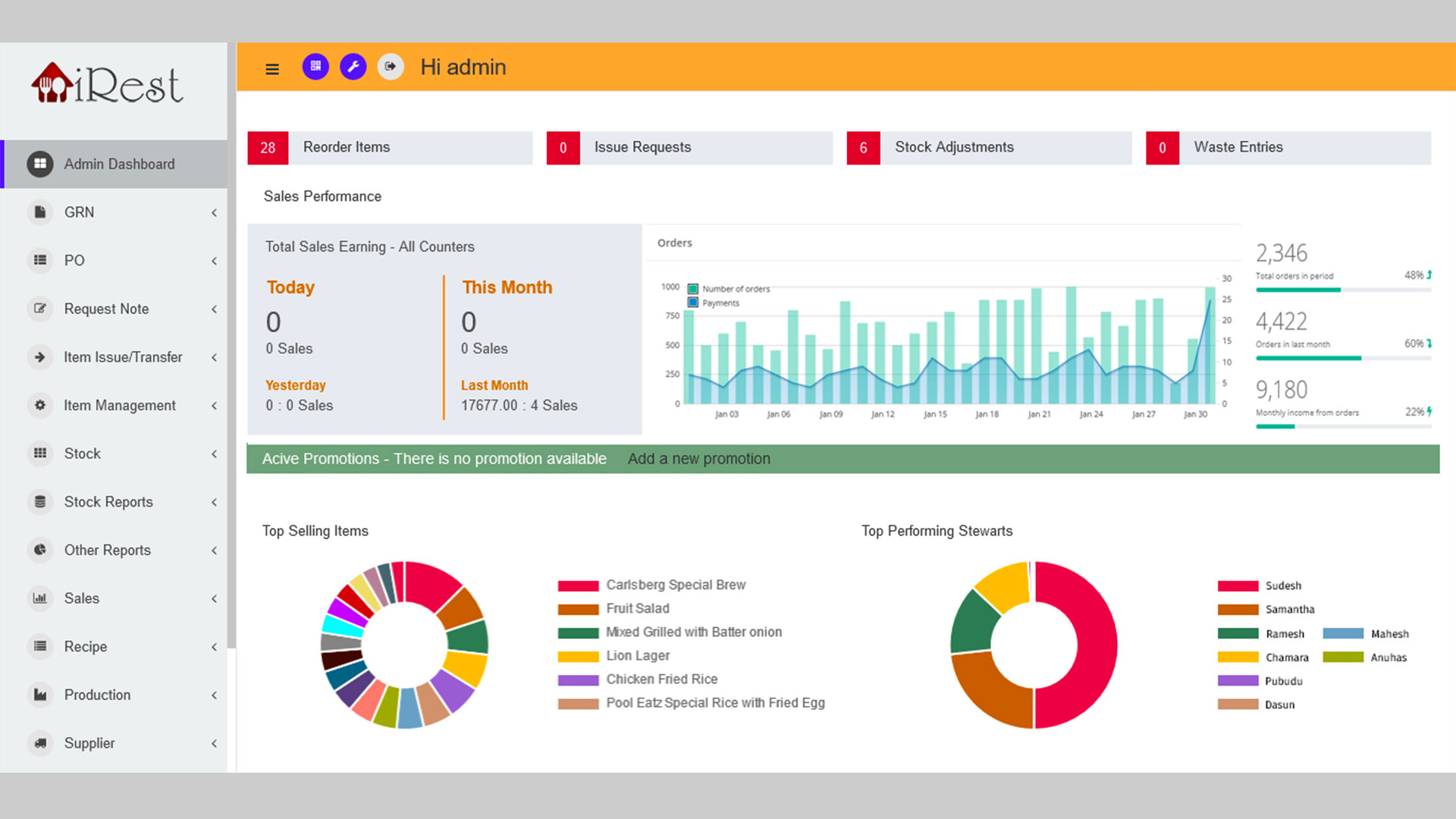Click the purple grid icon in header
Viewport: 1456px width, 819px height.
(x=315, y=67)
